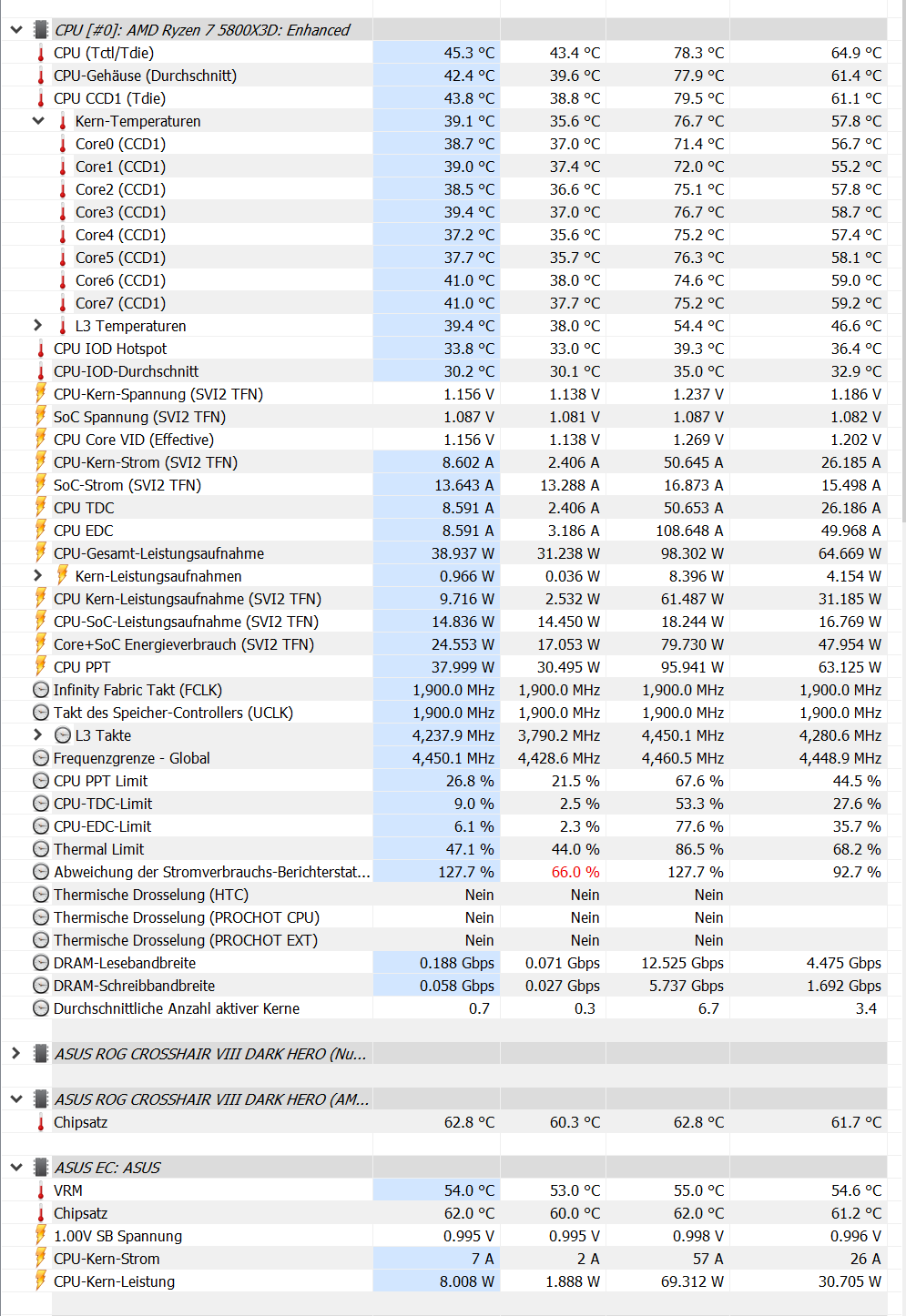
Task: Select the Thermische Drosselung (PROCHOT EXT) row
Action: 443,940
